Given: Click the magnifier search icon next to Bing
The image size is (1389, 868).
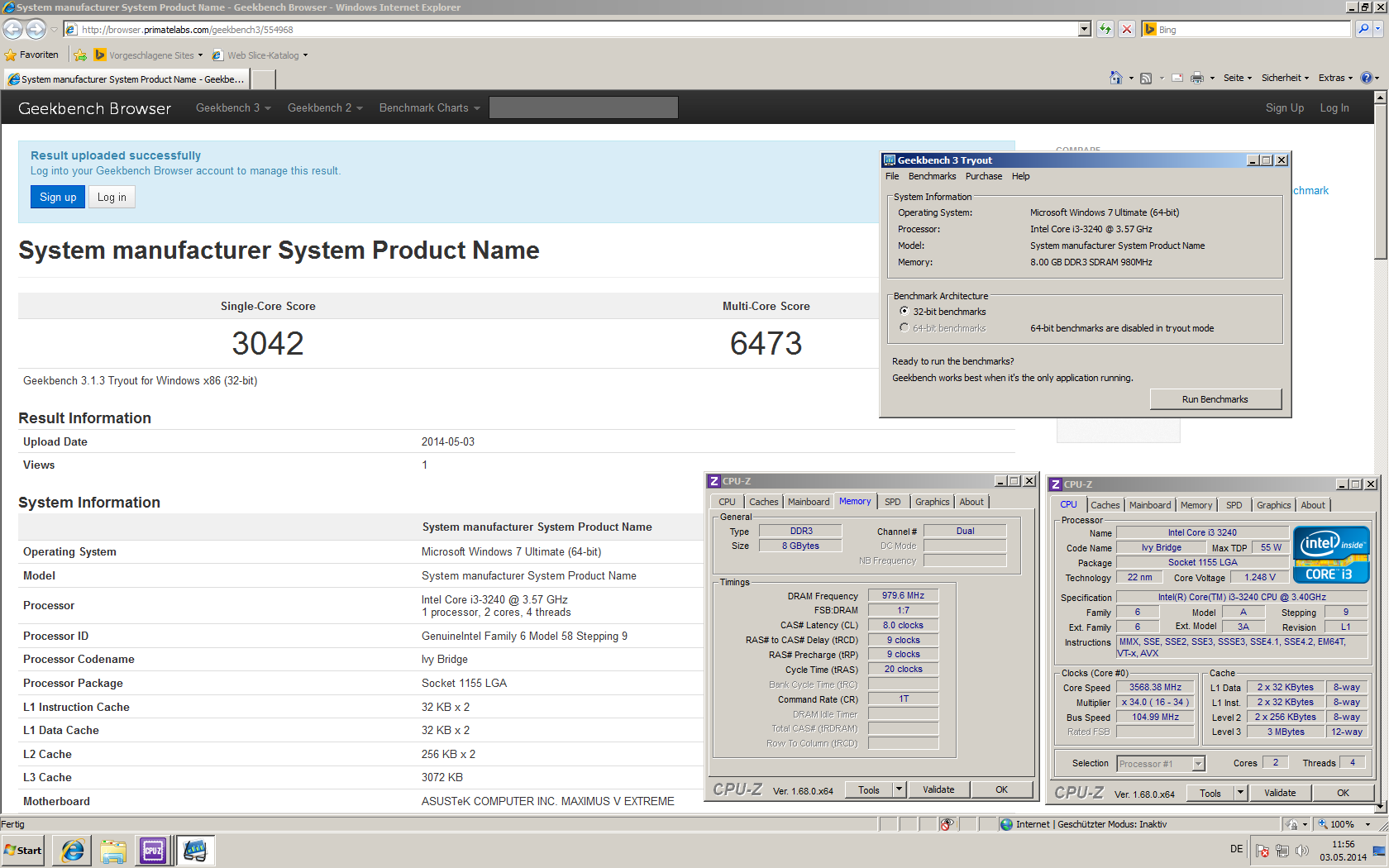Looking at the screenshot, I should click(1363, 29).
